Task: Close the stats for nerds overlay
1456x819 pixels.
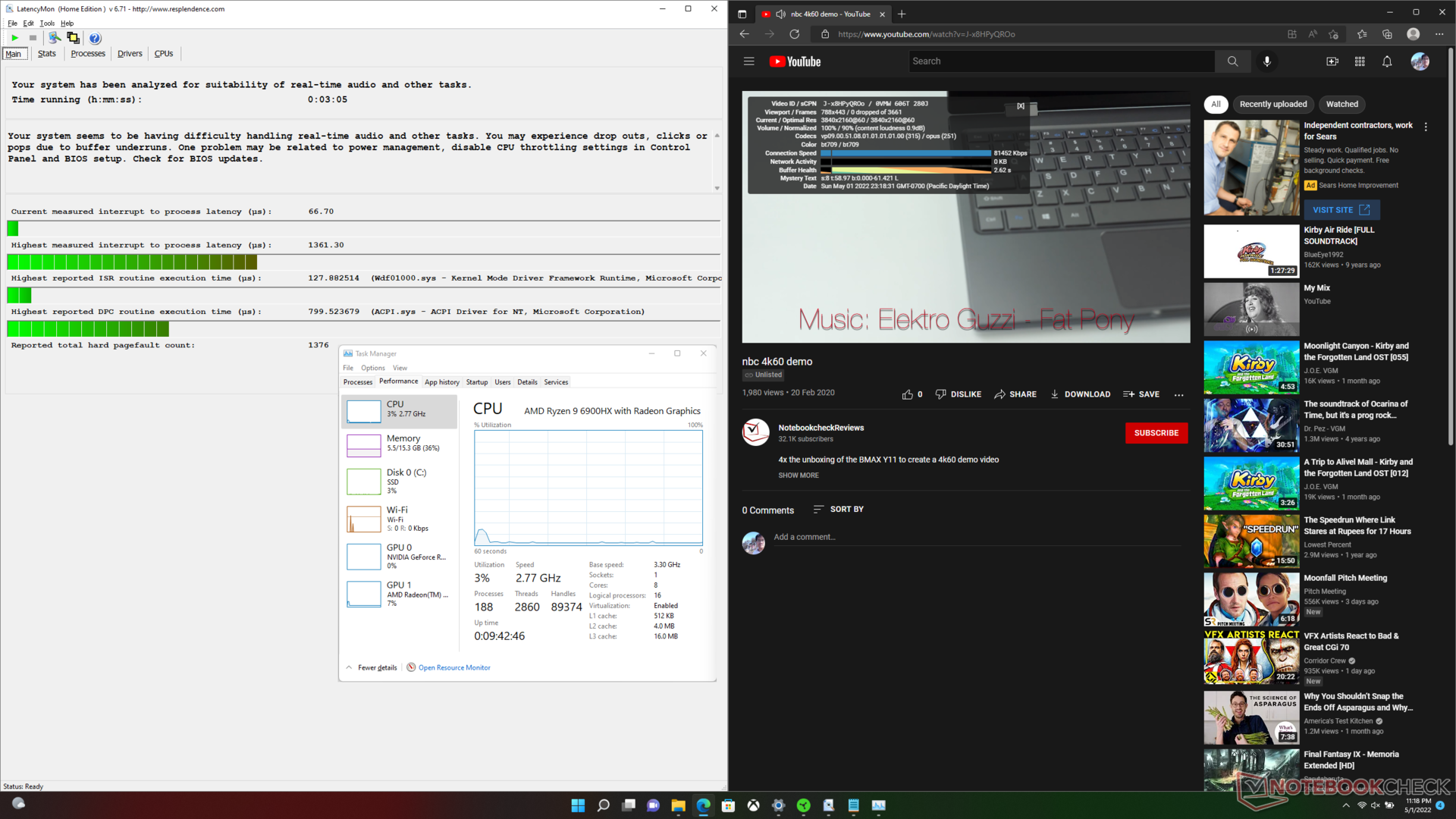Action: click(1021, 106)
